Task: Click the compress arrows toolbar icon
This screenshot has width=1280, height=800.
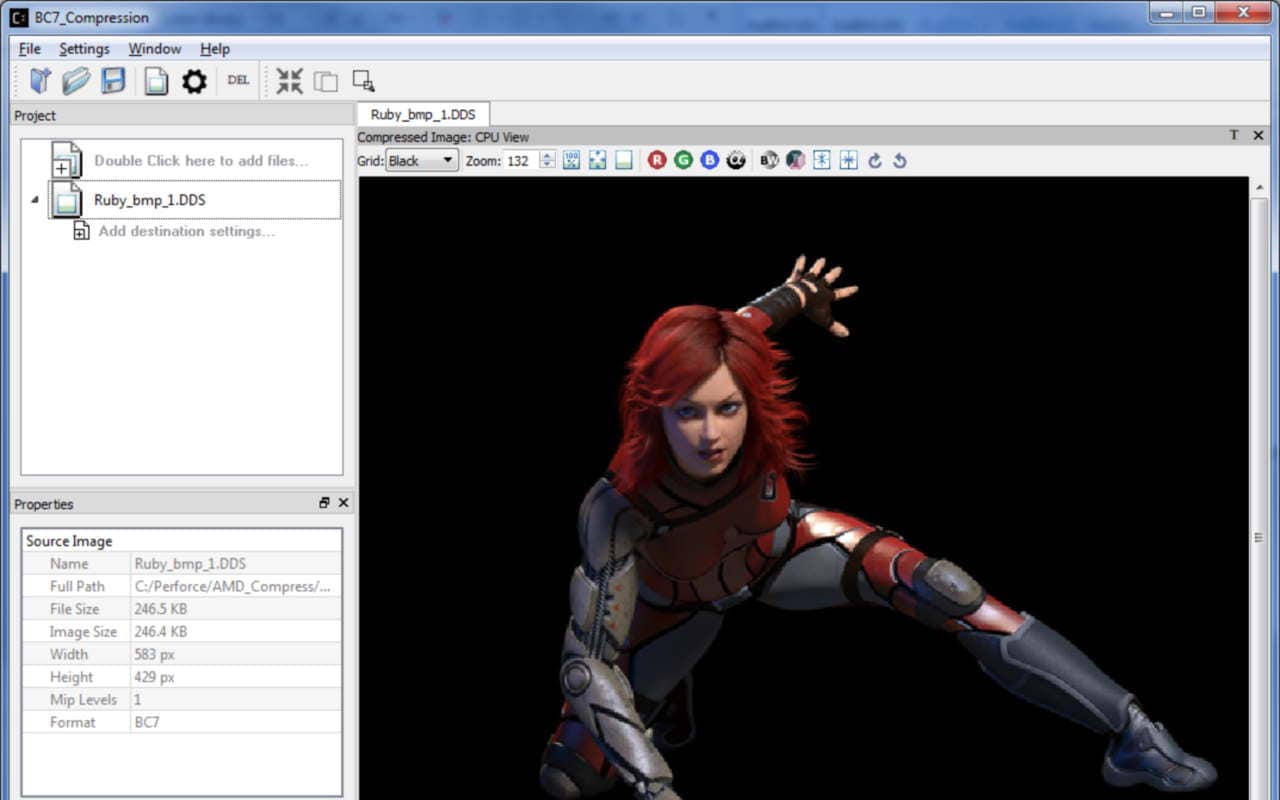Action: point(289,81)
